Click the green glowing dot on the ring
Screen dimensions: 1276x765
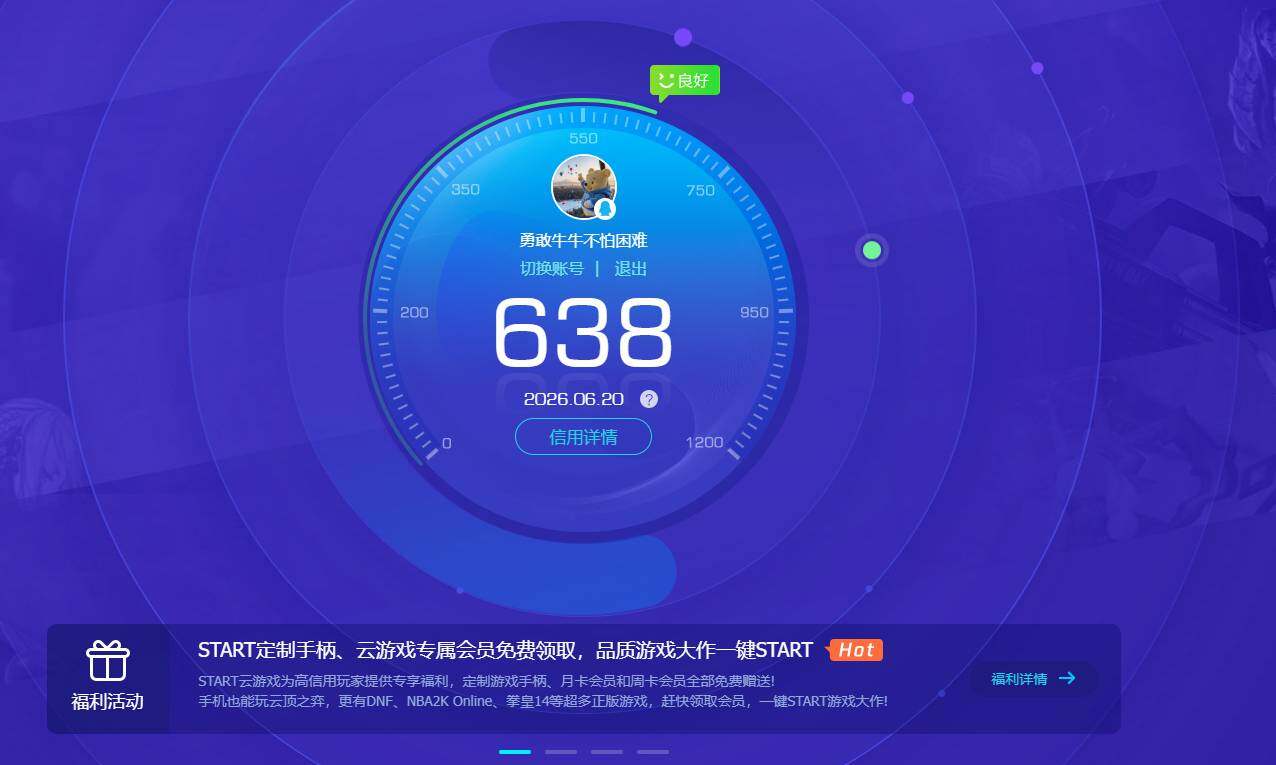pyautogui.click(x=872, y=250)
